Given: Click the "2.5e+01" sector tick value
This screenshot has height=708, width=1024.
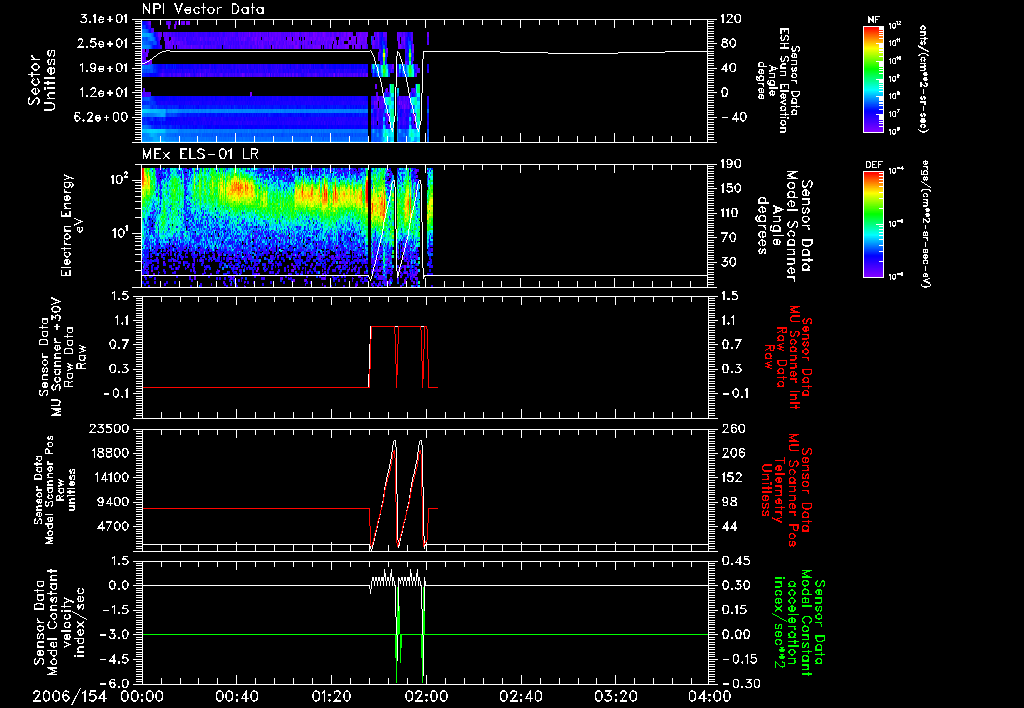Looking at the screenshot, I should click(103, 43).
